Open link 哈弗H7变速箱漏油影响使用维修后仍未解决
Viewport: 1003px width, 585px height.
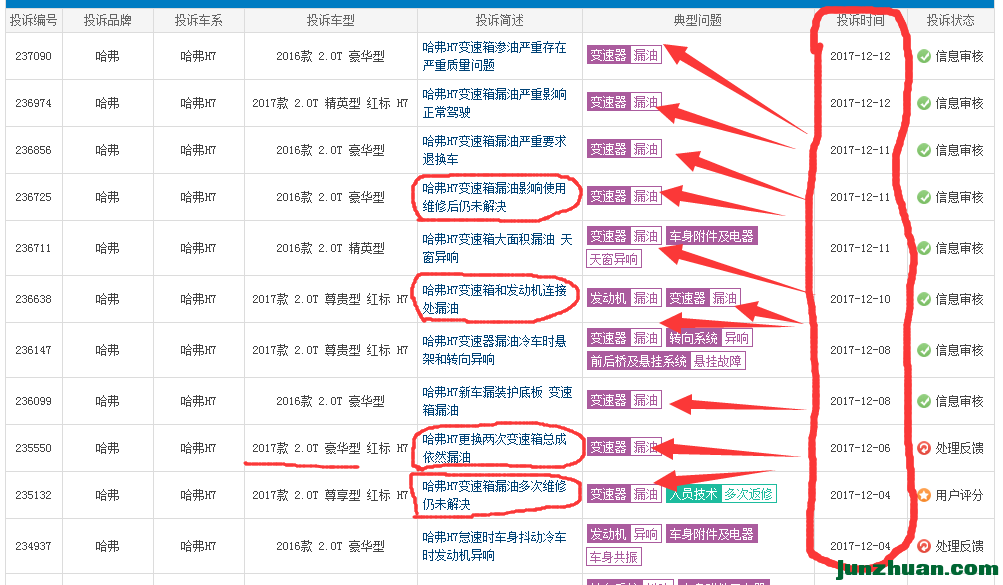click(x=494, y=197)
